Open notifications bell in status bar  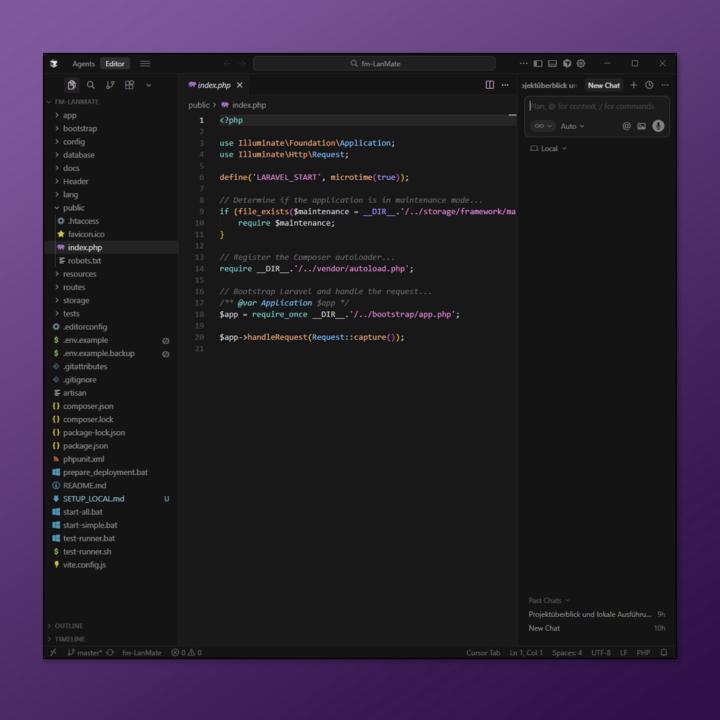[664, 653]
